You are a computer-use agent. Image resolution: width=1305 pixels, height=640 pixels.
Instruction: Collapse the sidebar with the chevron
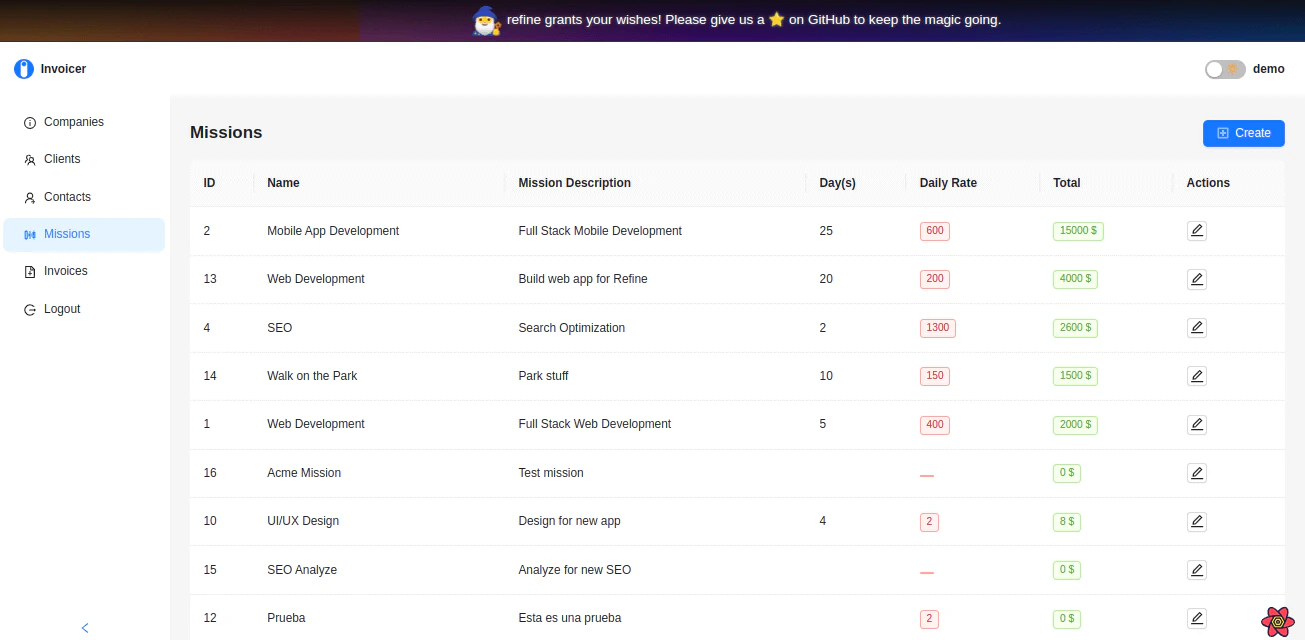point(84,628)
